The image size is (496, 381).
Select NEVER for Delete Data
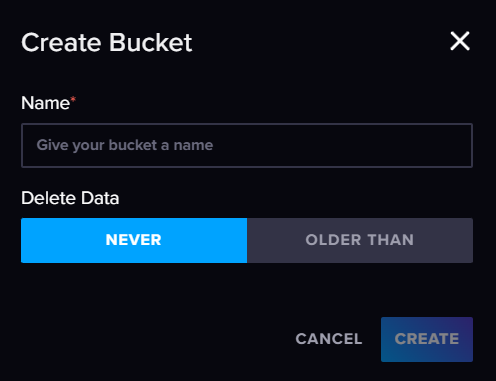(134, 240)
